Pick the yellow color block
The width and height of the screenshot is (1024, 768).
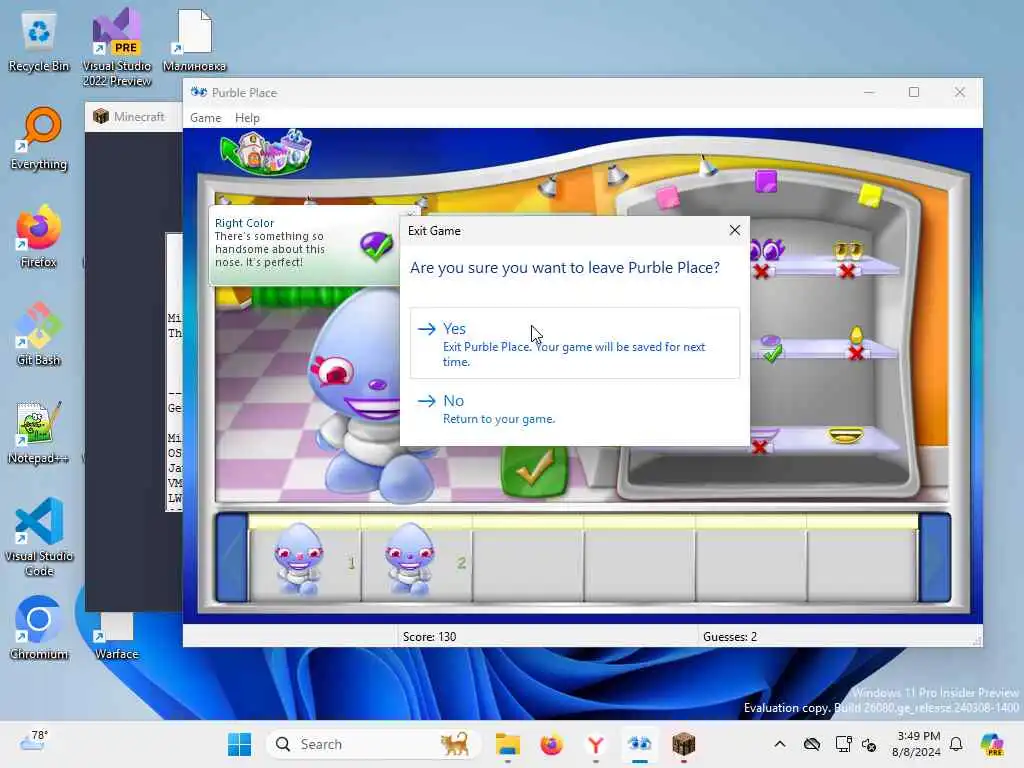click(x=869, y=195)
